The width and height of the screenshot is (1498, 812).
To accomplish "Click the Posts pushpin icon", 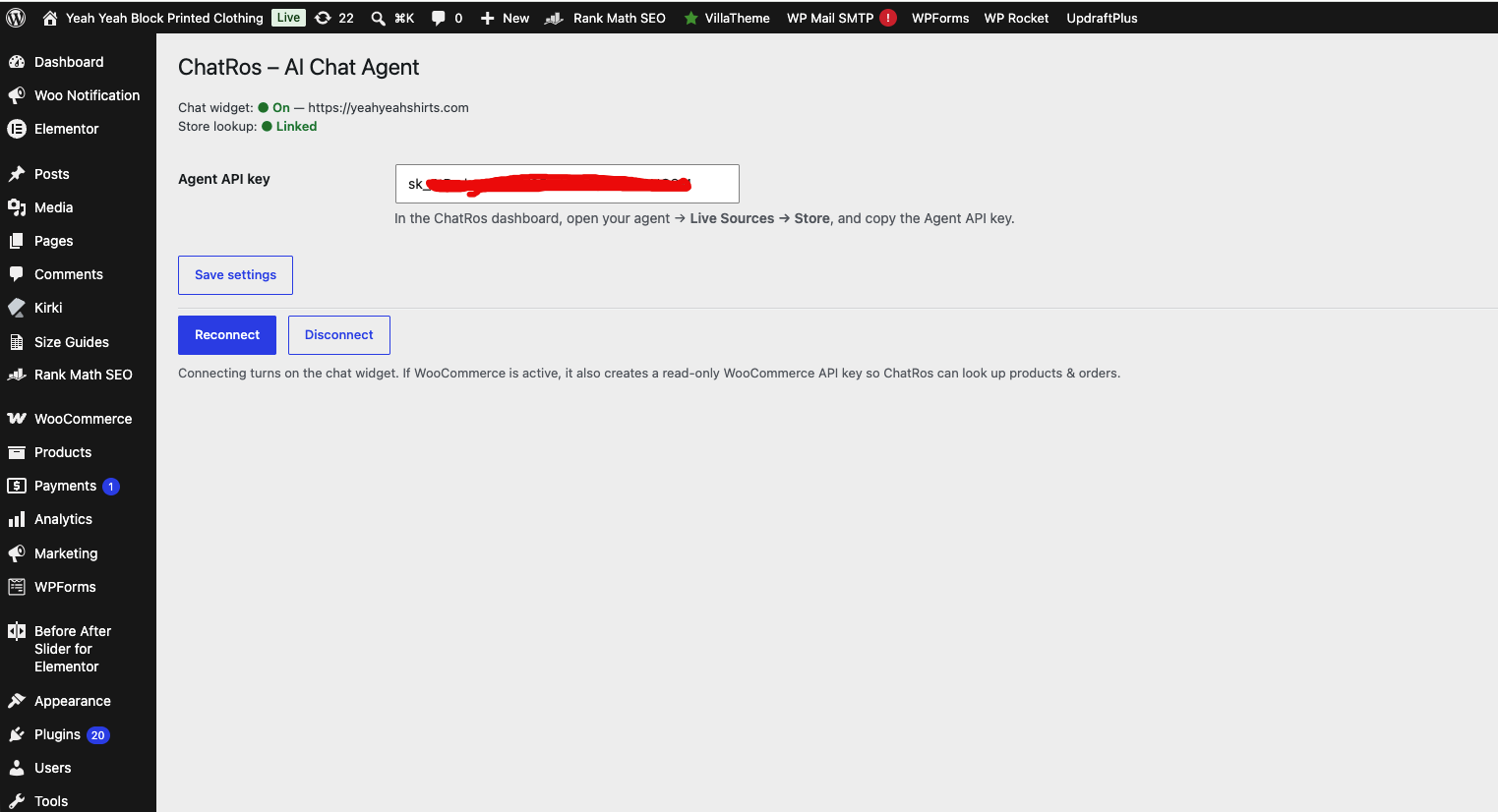I will click(17, 174).
